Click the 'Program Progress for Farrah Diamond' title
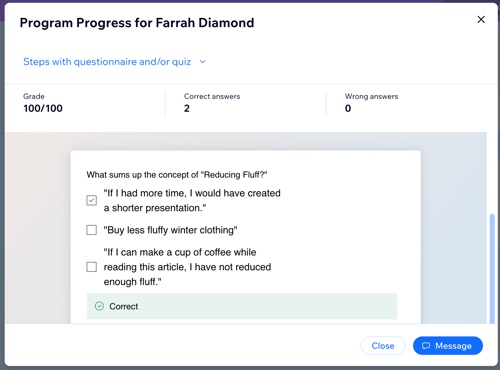The image size is (500, 370). pyautogui.click(x=137, y=23)
